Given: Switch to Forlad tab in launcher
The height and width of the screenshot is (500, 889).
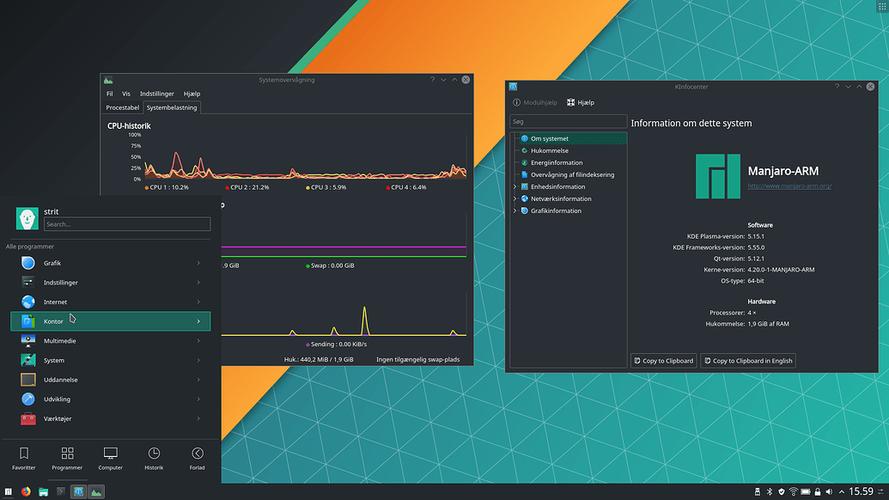Looking at the screenshot, I should (197, 459).
